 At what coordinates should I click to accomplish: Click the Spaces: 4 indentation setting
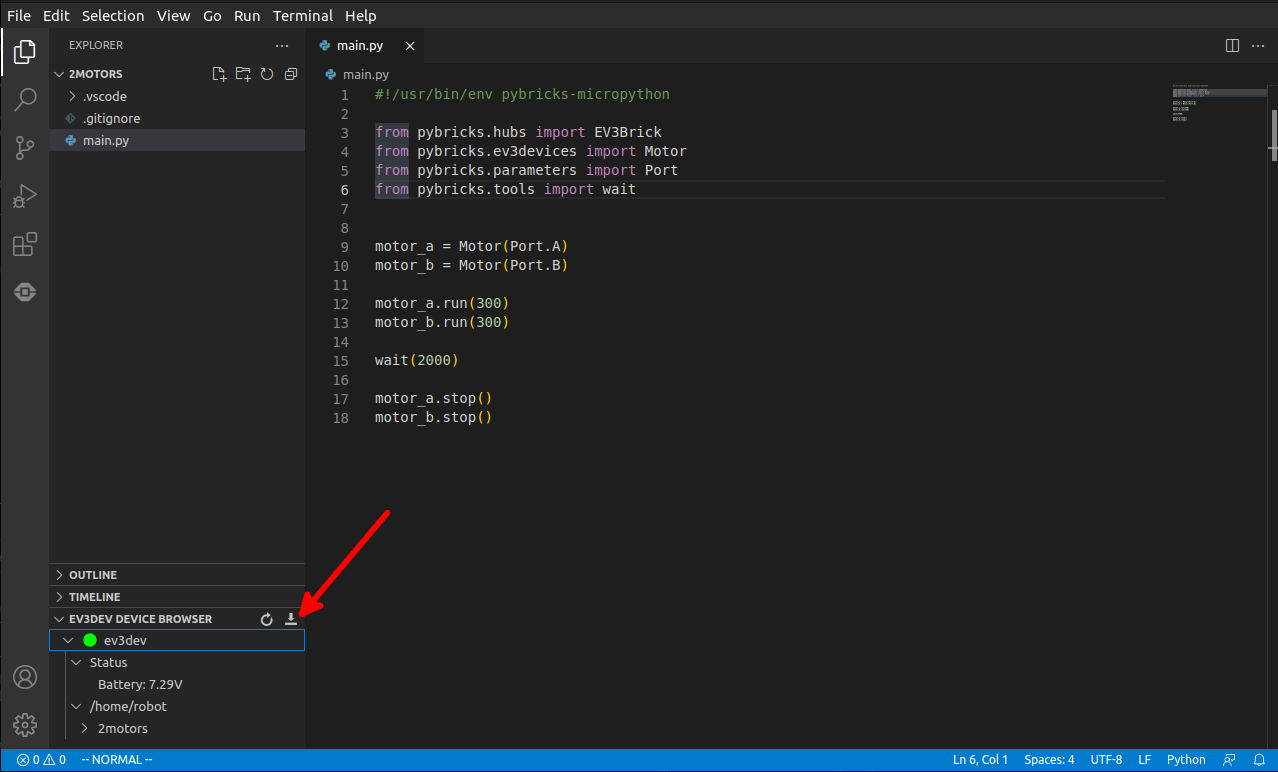pyautogui.click(x=1049, y=760)
